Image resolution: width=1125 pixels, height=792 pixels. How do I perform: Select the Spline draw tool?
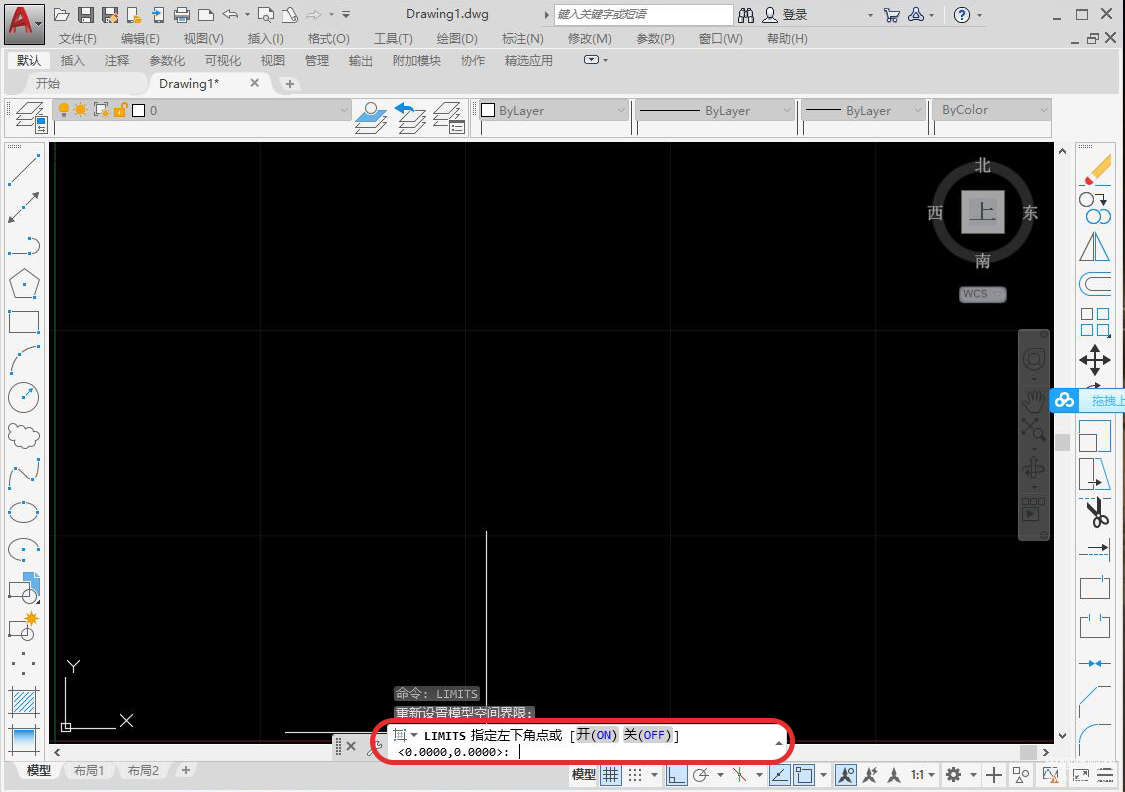(24, 473)
